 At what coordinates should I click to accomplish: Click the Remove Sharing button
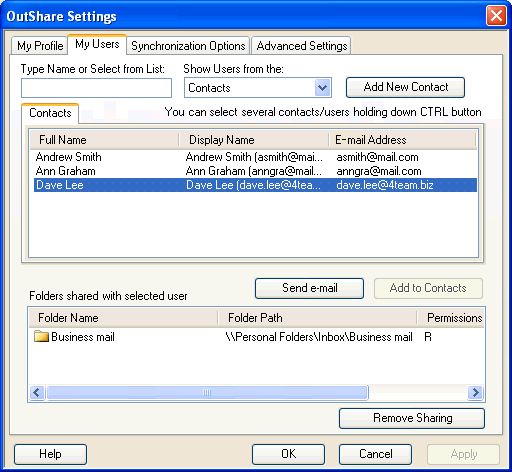tap(412, 418)
